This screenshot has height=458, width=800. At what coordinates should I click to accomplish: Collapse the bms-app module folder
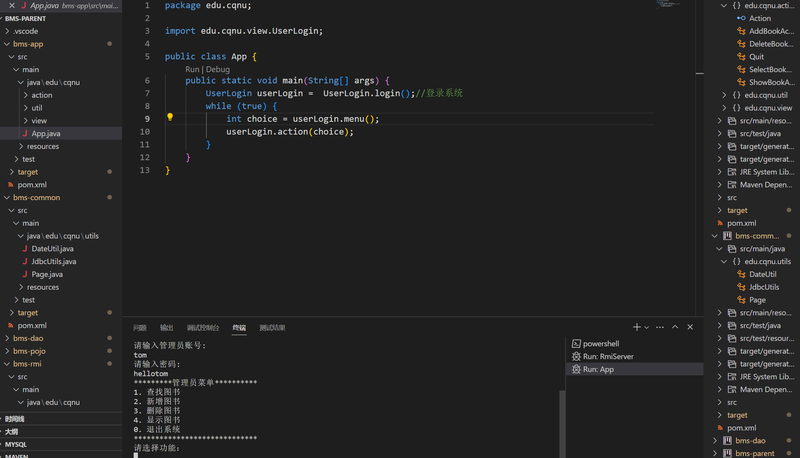[7, 44]
